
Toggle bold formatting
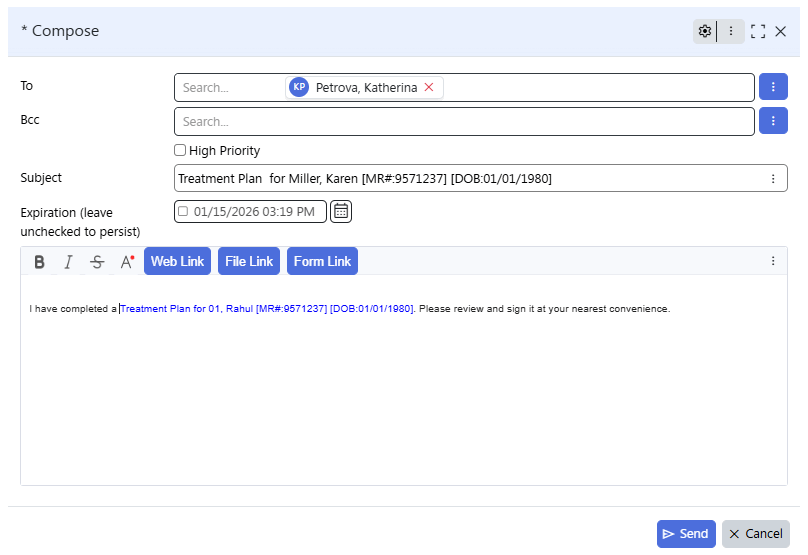(x=39, y=262)
